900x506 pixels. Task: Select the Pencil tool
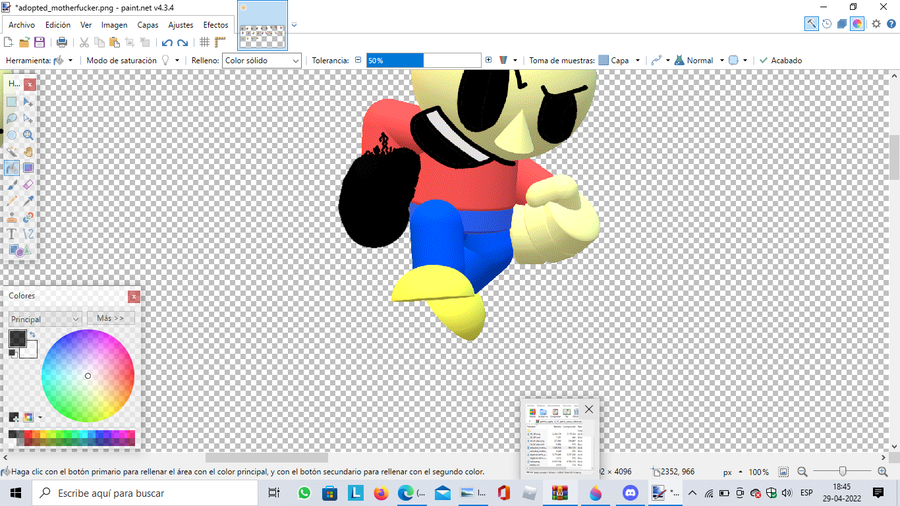pos(11,201)
